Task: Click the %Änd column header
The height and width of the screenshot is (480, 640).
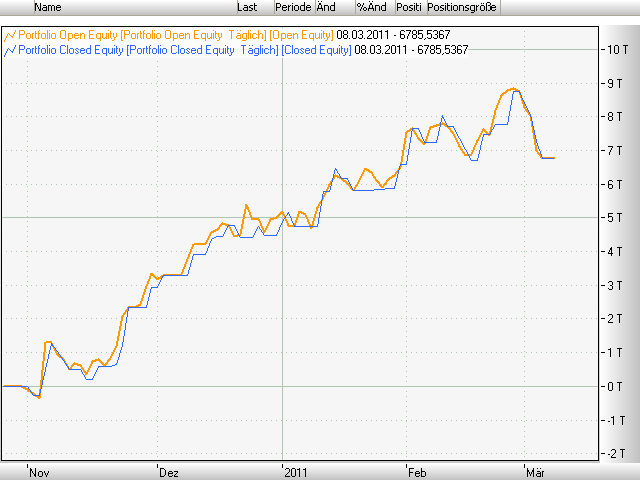Action: point(375,7)
